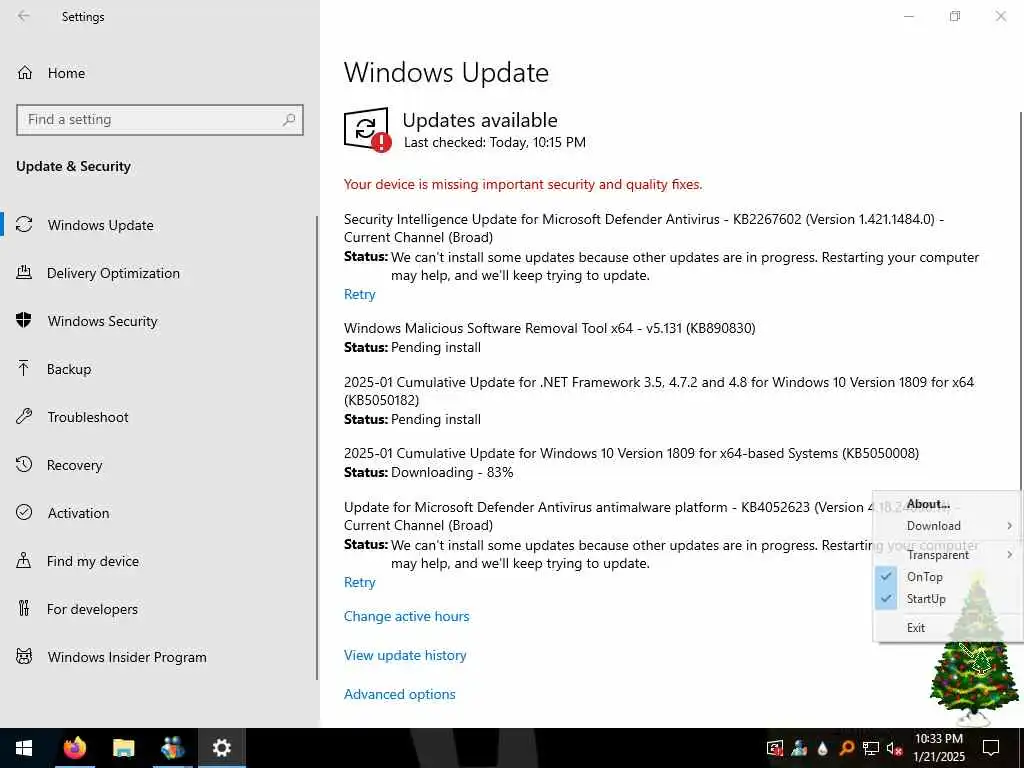Click the two-people icon in the system tray

click(799, 748)
